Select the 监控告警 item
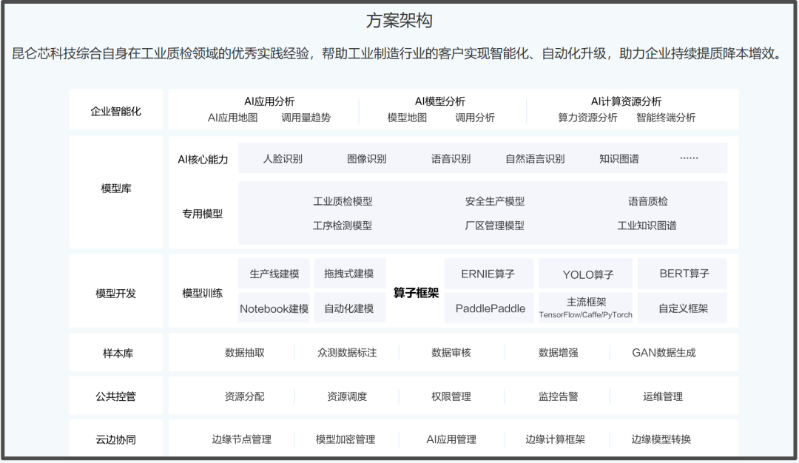 pyautogui.click(x=558, y=396)
